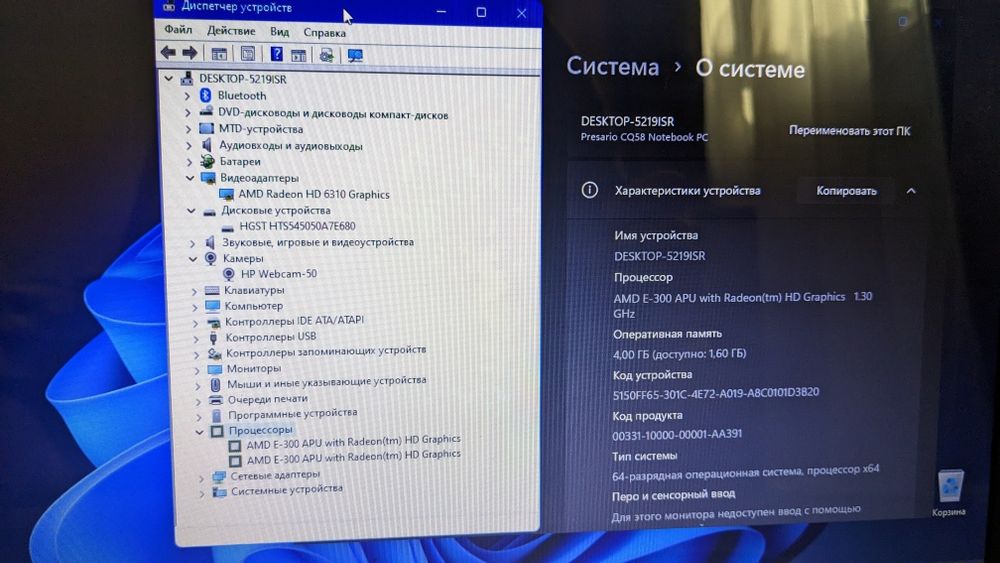
Task: Collapse the Процессоры node
Action: tap(199, 432)
